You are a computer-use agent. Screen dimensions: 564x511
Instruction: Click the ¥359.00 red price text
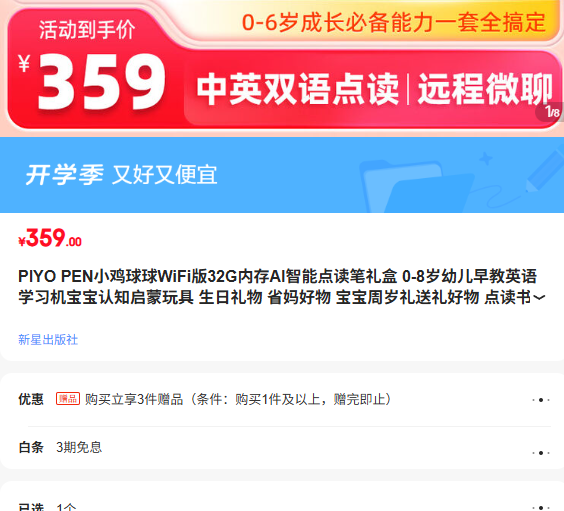pos(50,238)
